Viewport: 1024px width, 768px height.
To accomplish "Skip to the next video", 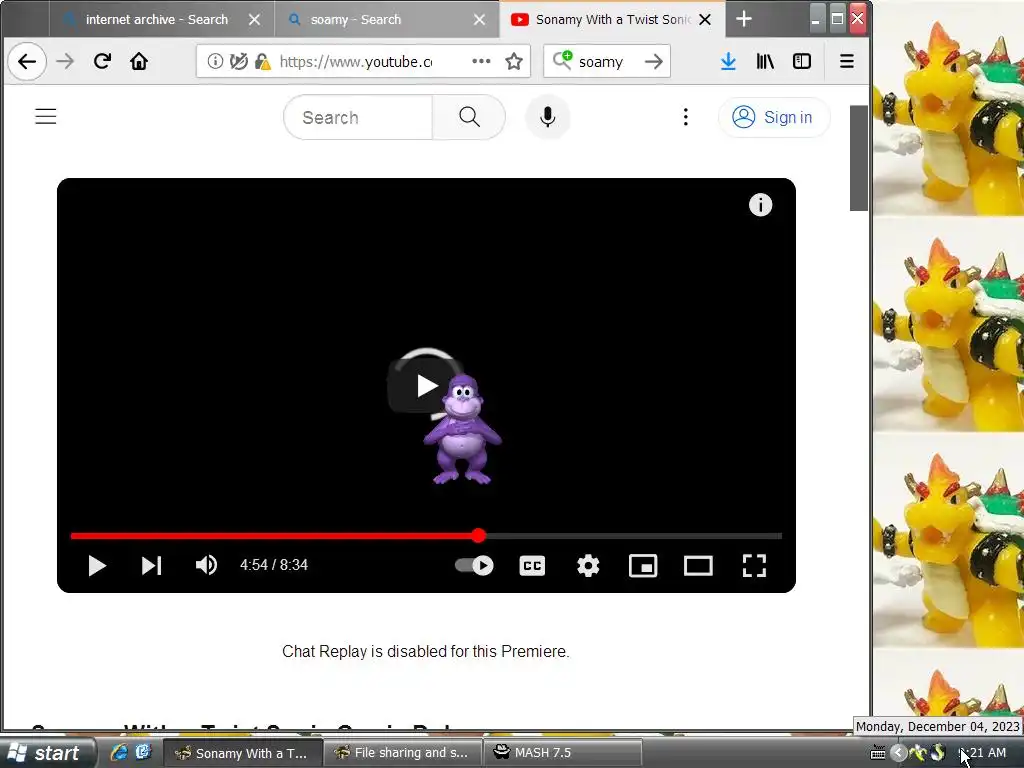I will [152, 566].
